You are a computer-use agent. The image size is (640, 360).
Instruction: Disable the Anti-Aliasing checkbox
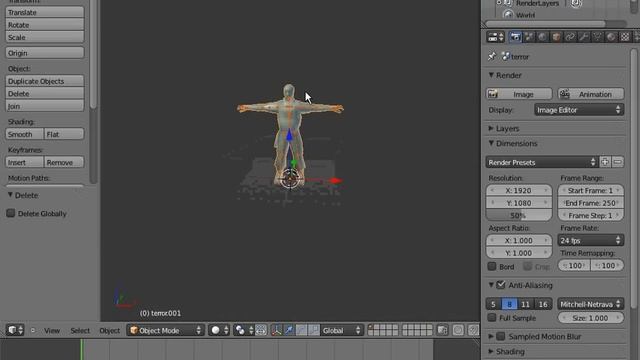(x=501, y=285)
